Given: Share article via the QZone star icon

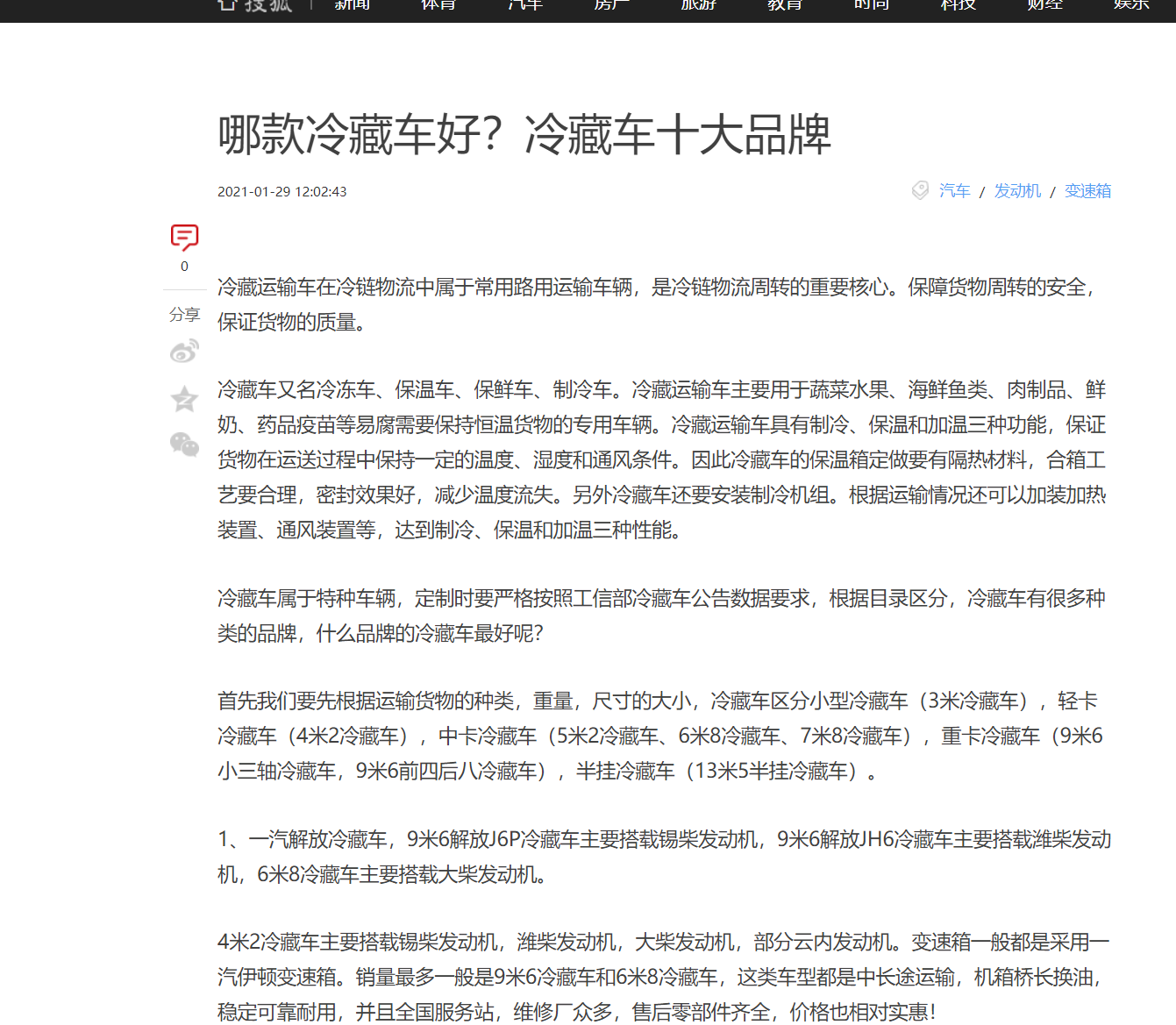Looking at the screenshot, I should (x=184, y=399).
